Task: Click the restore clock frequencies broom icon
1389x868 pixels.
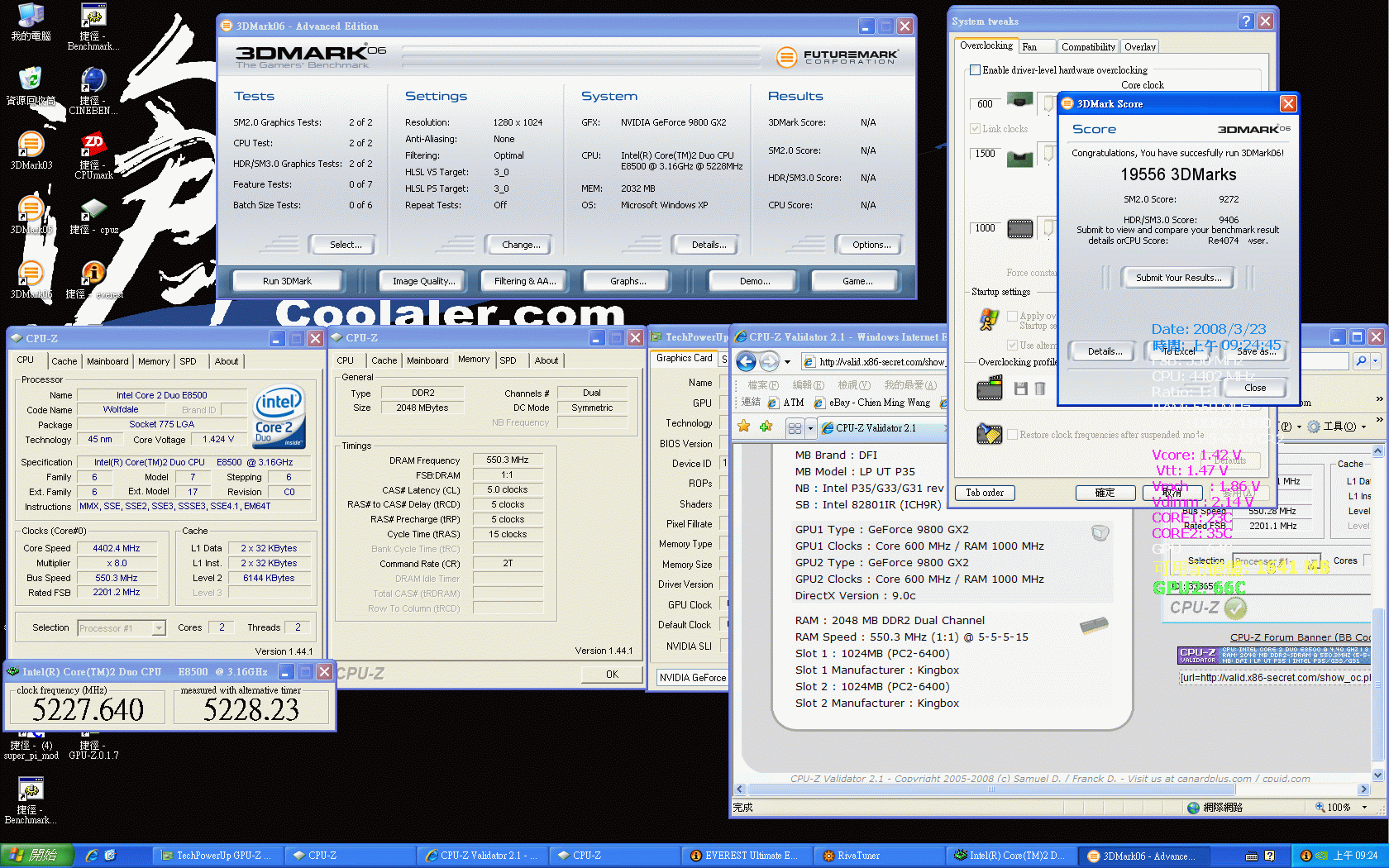Action: (990, 433)
